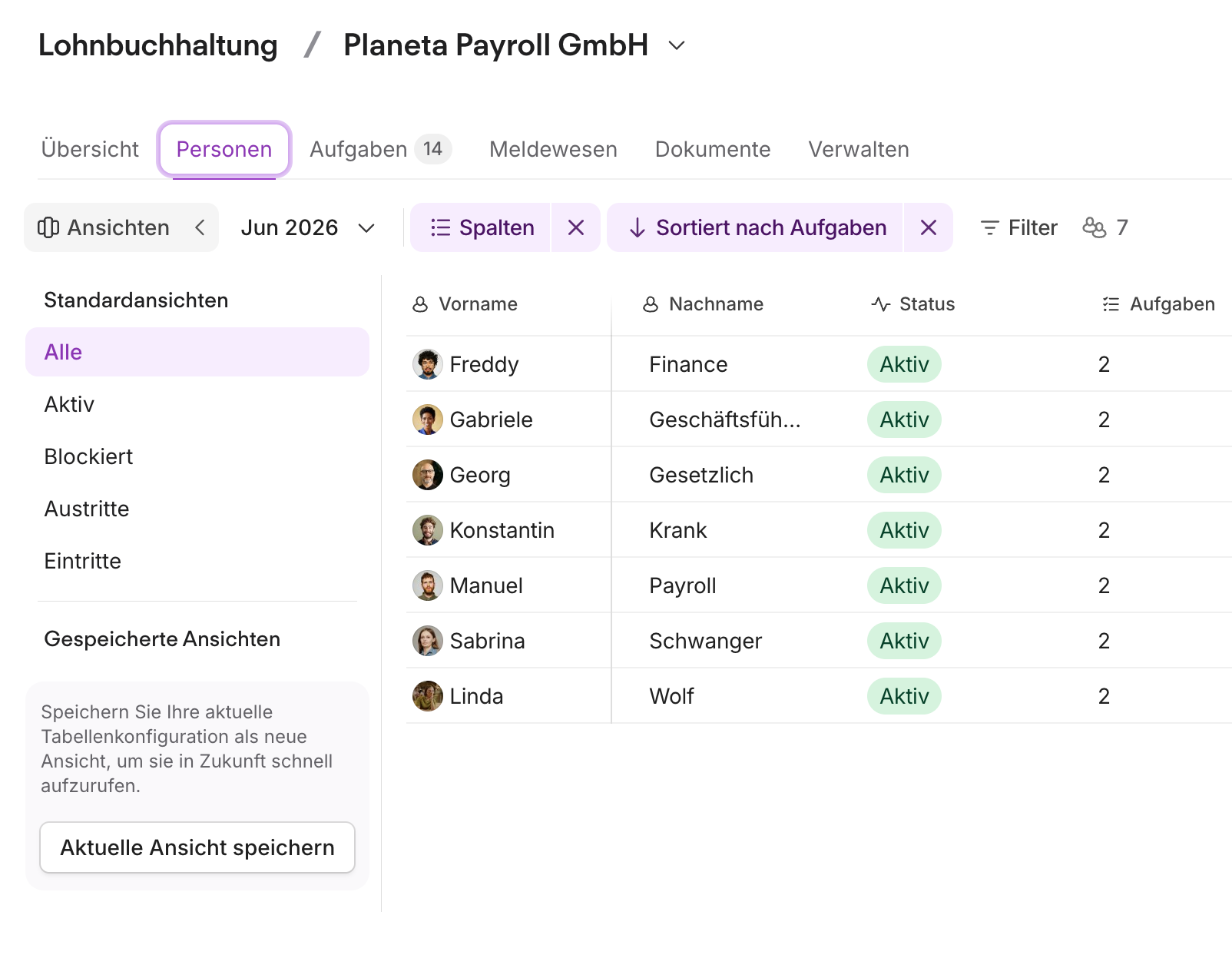The height and width of the screenshot is (955, 1232).
Task: Open the Aufgaben tab
Action: (380, 149)
